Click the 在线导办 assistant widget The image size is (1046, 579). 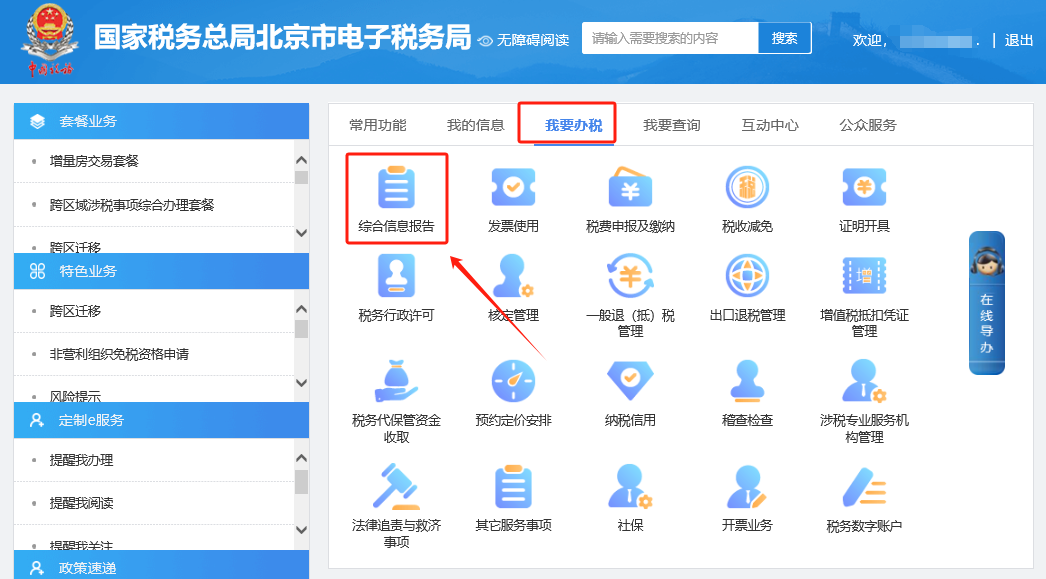987,303
